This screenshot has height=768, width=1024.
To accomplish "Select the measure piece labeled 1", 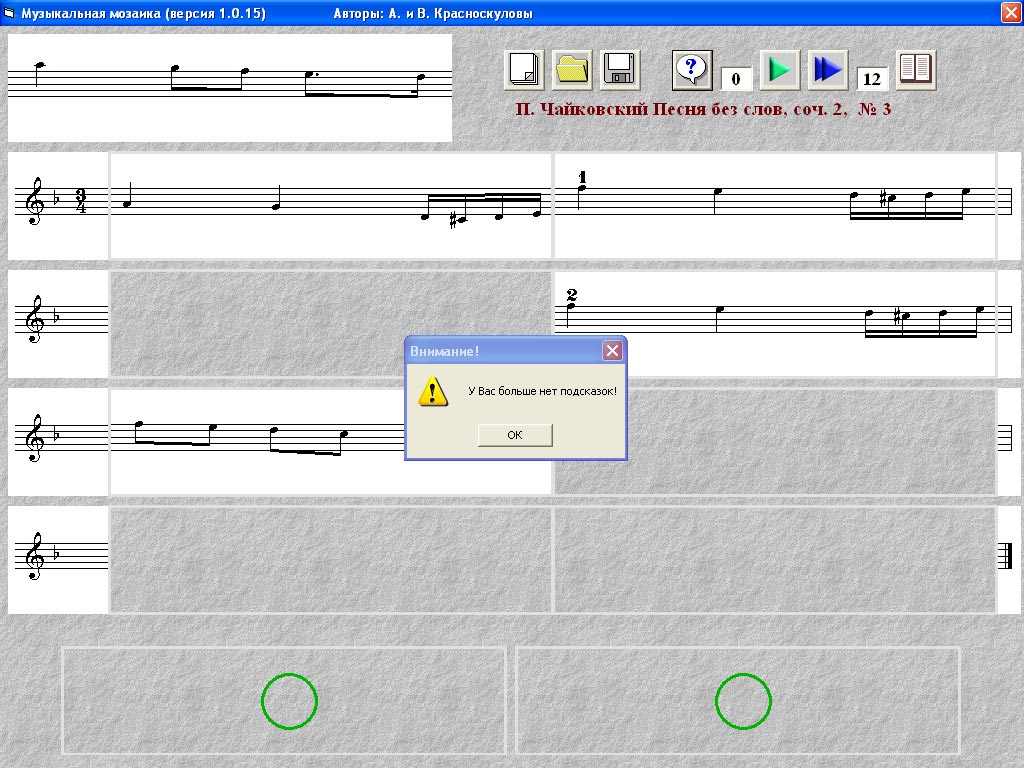I will [775, 206].
